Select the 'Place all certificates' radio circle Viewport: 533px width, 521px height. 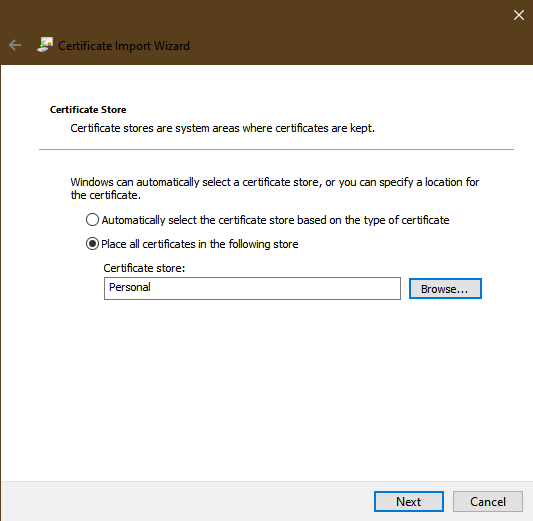coord(92,244)
